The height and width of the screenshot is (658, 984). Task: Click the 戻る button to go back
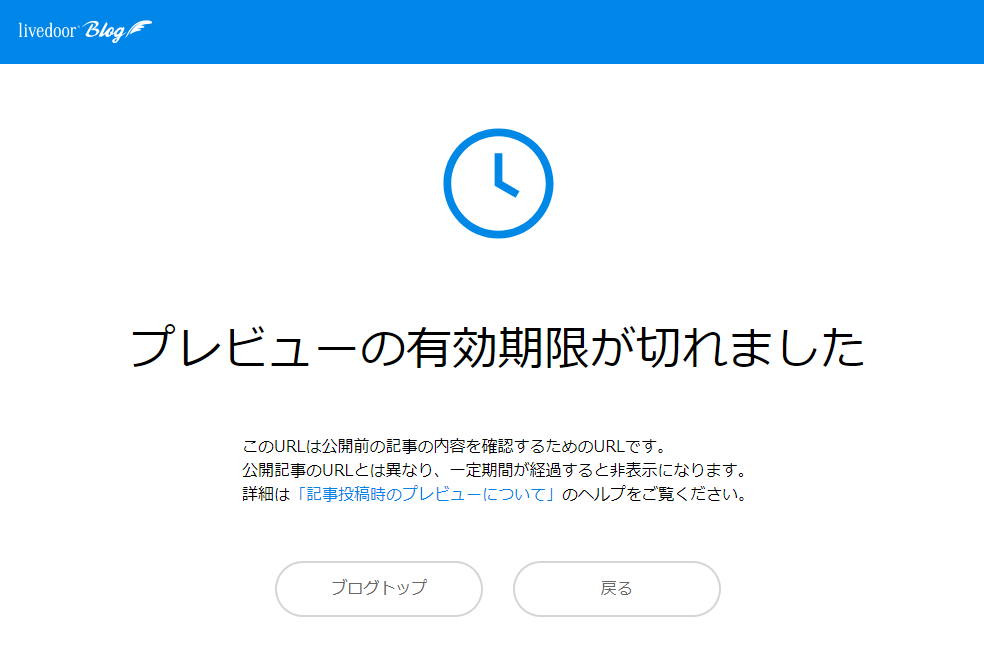[617, 588]
